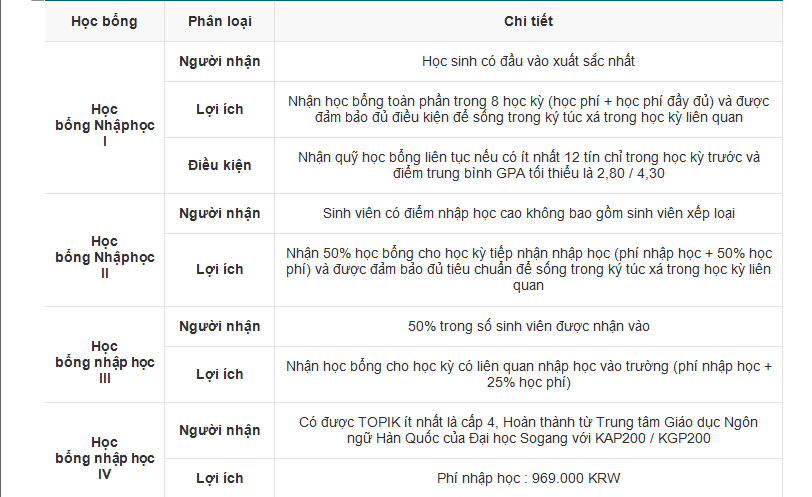Click text "Phí nhập học : 969.000 KRW"
Viewport: 812px width, 497px height.
[x=528, y=478]
